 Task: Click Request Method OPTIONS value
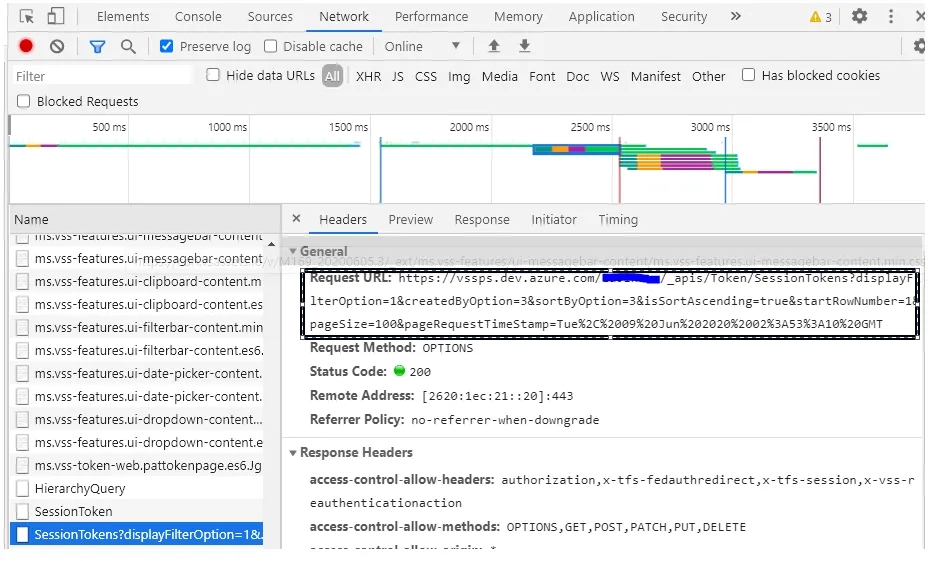pos(448,348)
